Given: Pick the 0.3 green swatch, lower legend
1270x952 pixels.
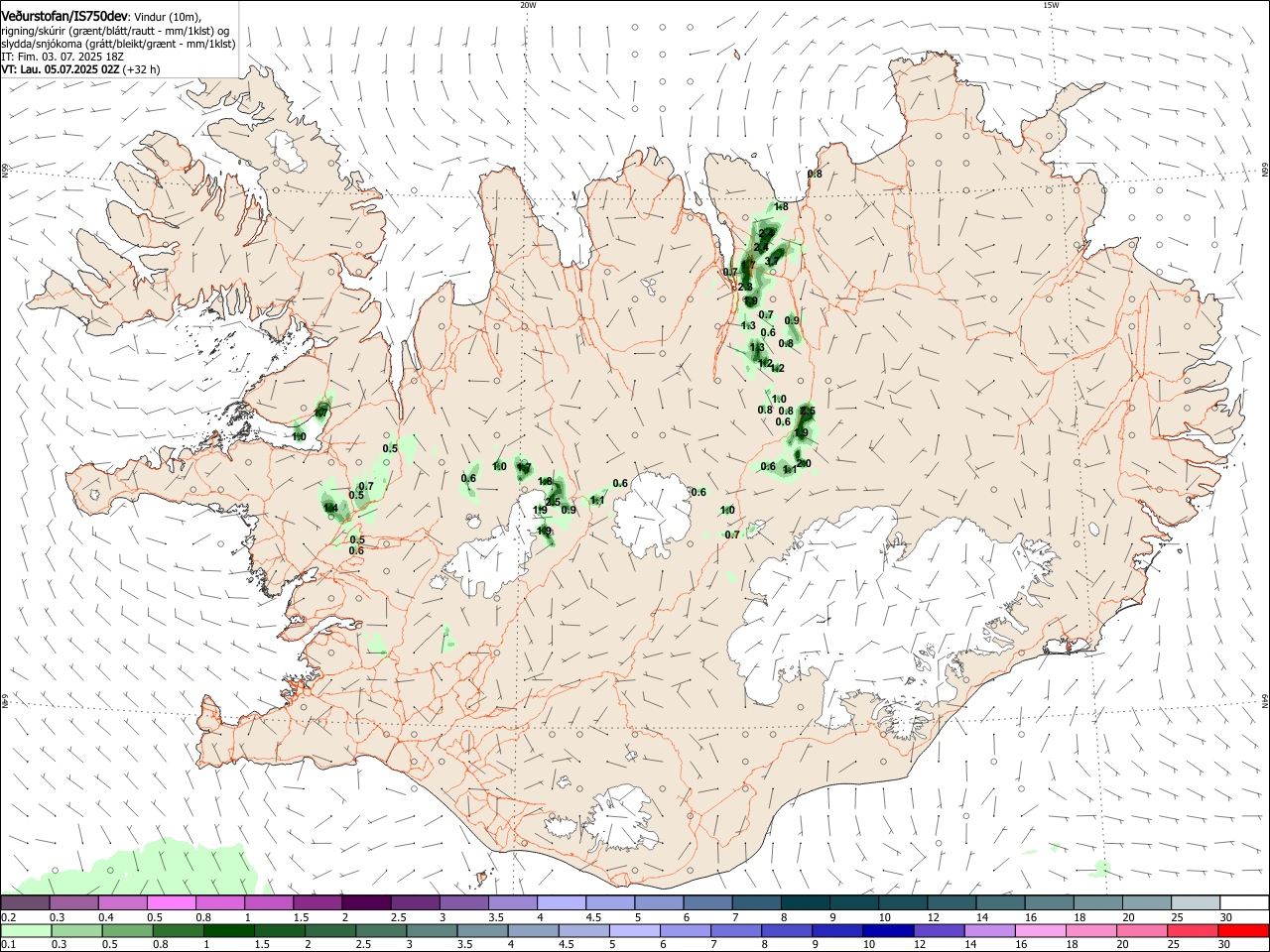Looking at the screenshot, I should click(76, 930).
